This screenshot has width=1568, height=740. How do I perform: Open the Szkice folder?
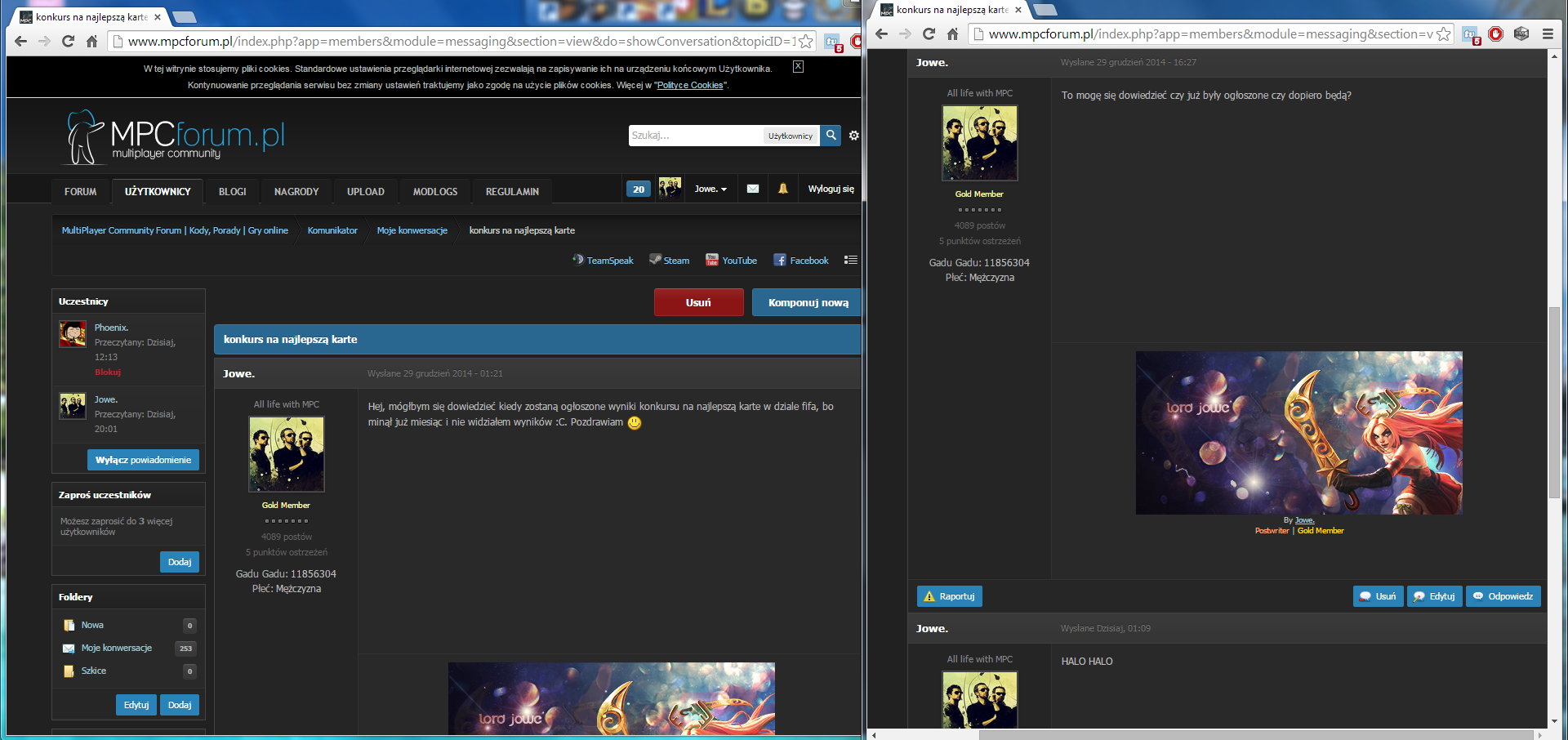pos(94,671)
